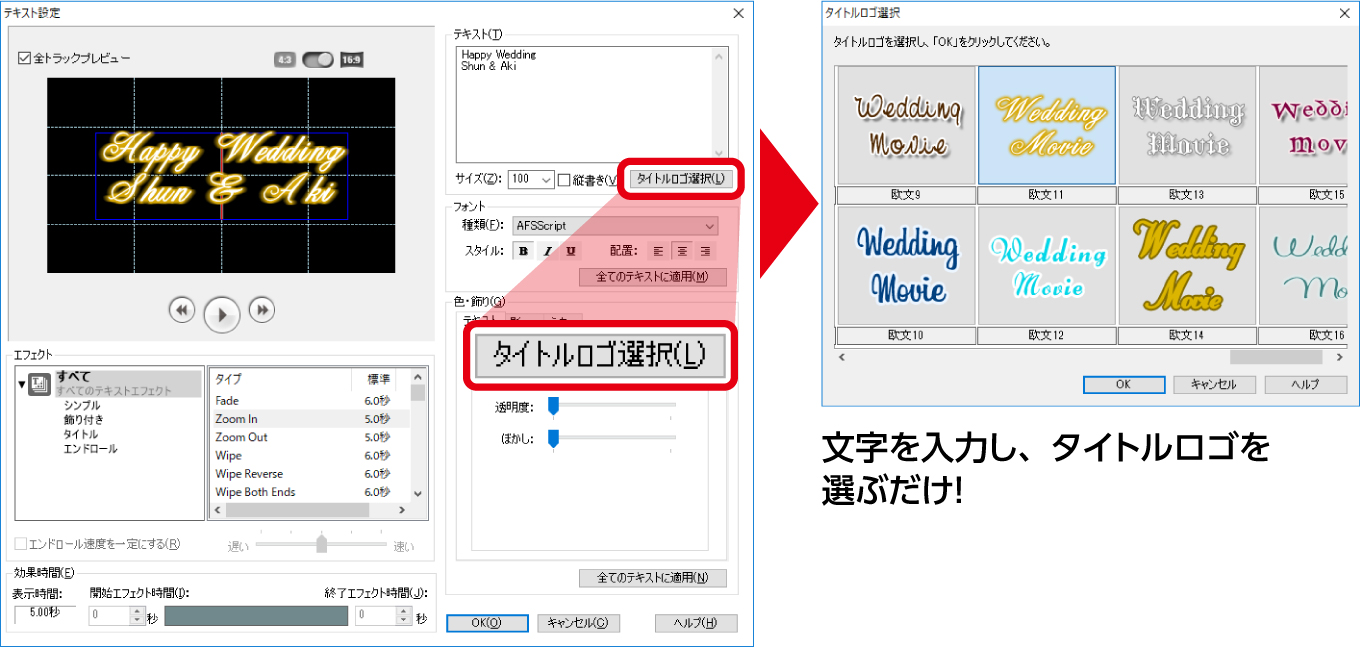The width and height of the screenshot is (1360, 653).
Task: Click the fast-forward playback icon
Action: [262, 310]
